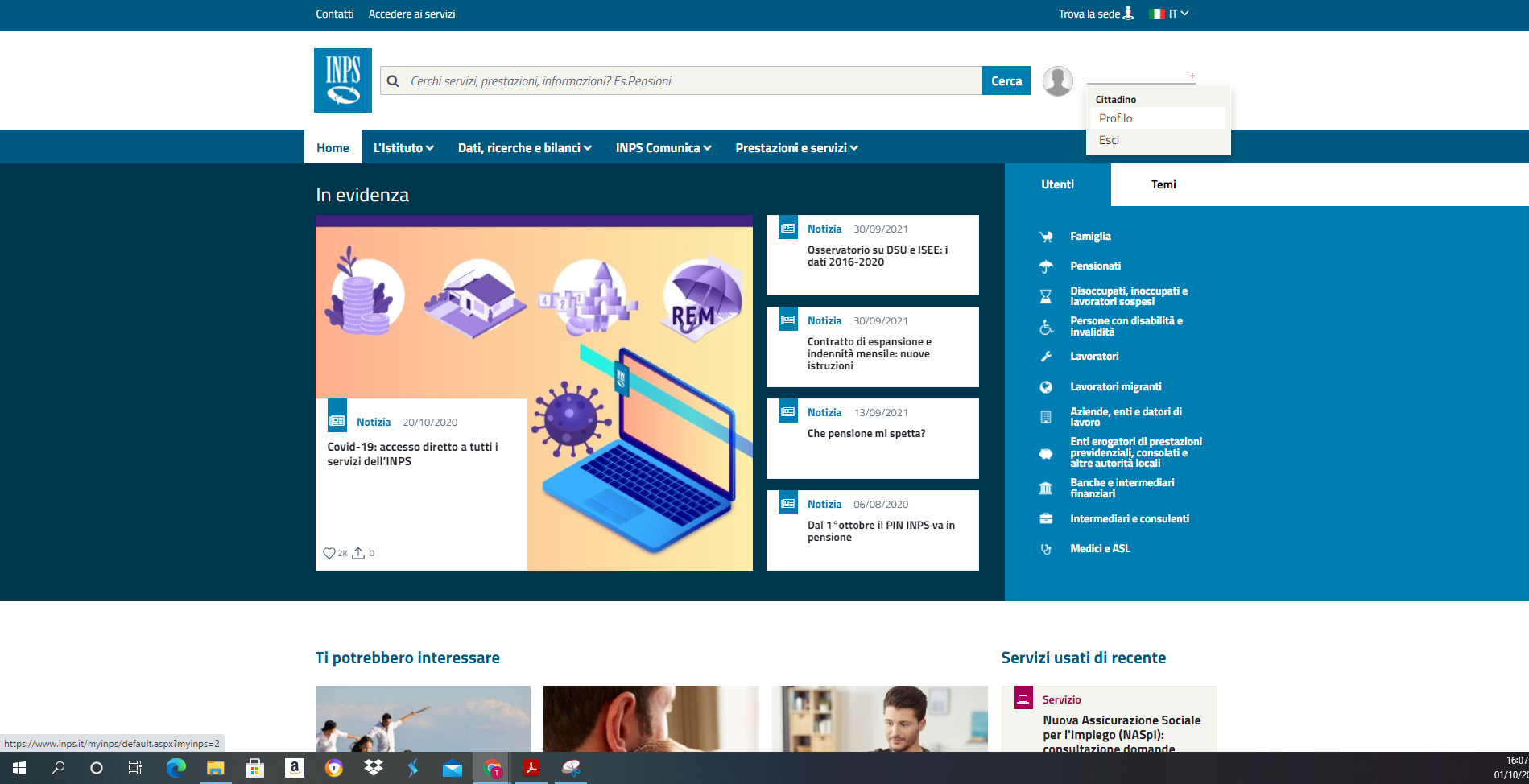Expand Prestazioni e servizi menu
This screenshot has height=784, width=1529.
(796, 148)
